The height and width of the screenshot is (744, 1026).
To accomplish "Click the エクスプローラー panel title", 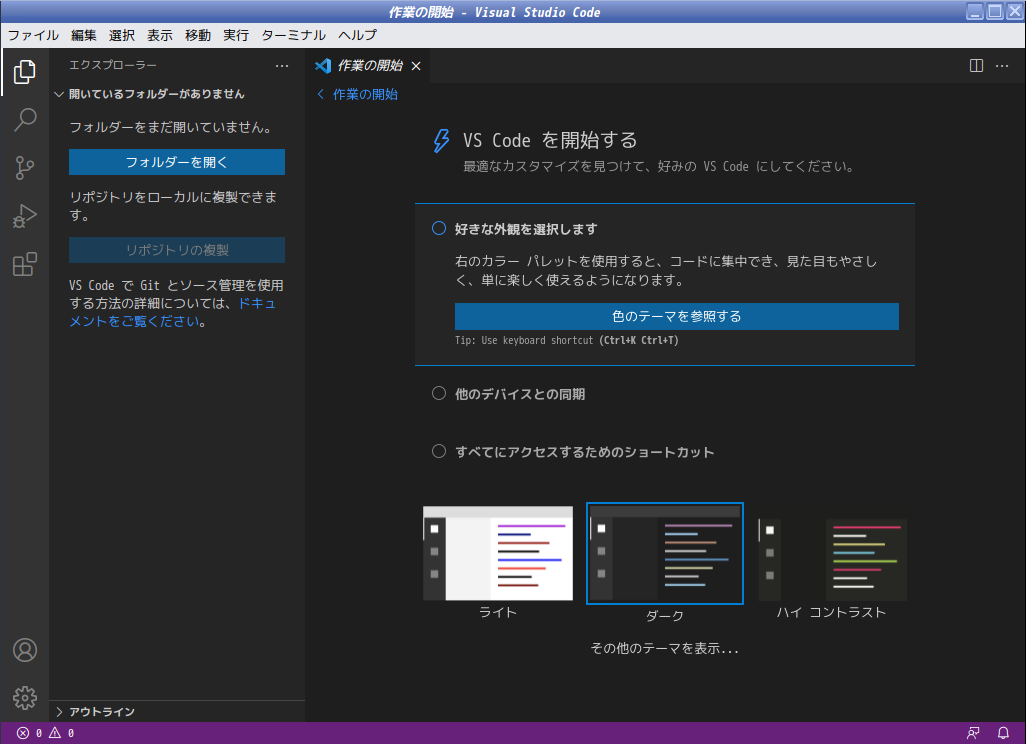I will (113, 65).
